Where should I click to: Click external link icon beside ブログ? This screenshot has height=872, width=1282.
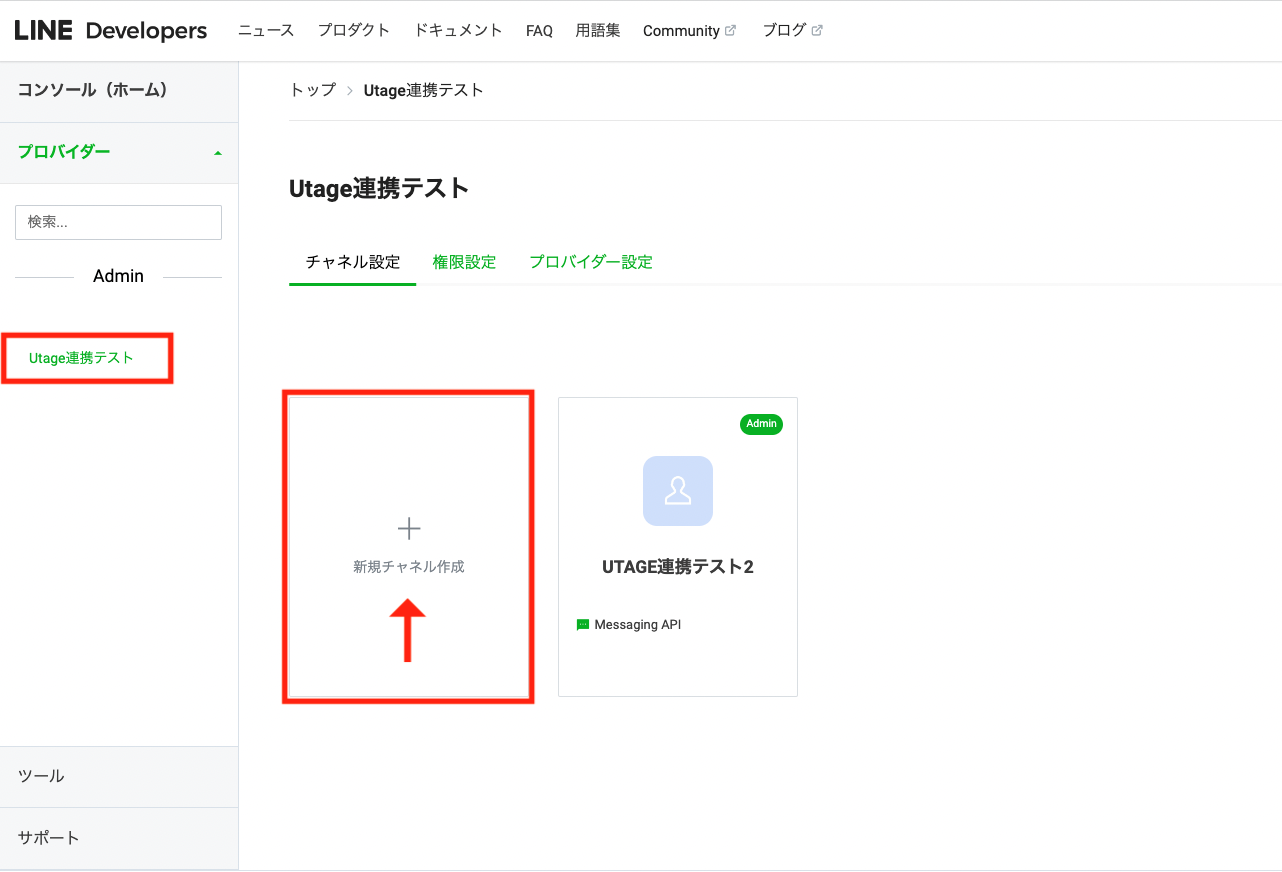(817, 31)
